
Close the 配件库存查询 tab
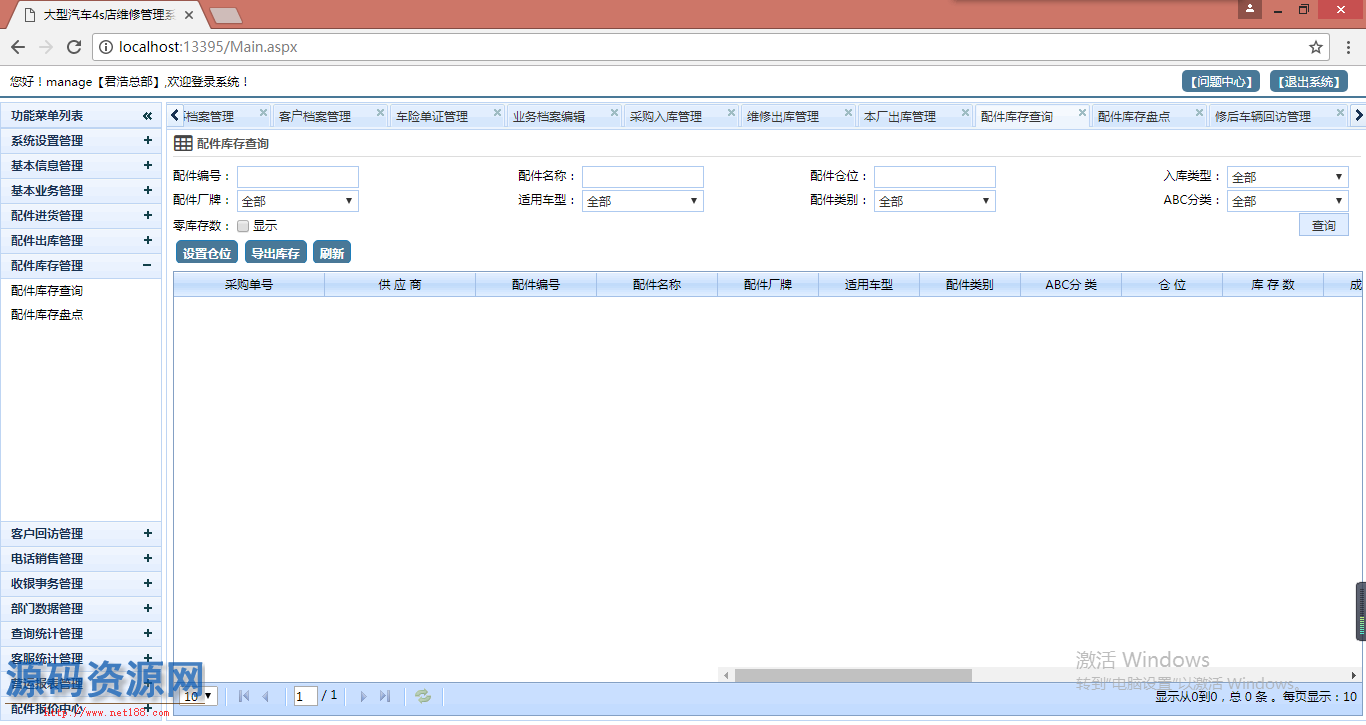[x=1082, y=113]
